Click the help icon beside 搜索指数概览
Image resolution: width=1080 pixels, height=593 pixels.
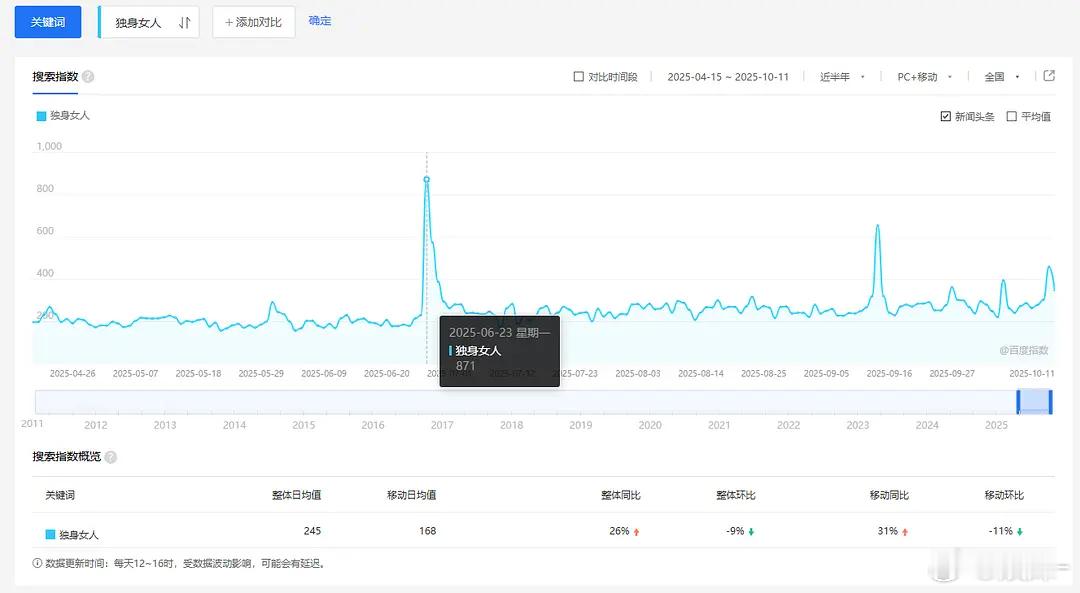[x=110, y=457]
